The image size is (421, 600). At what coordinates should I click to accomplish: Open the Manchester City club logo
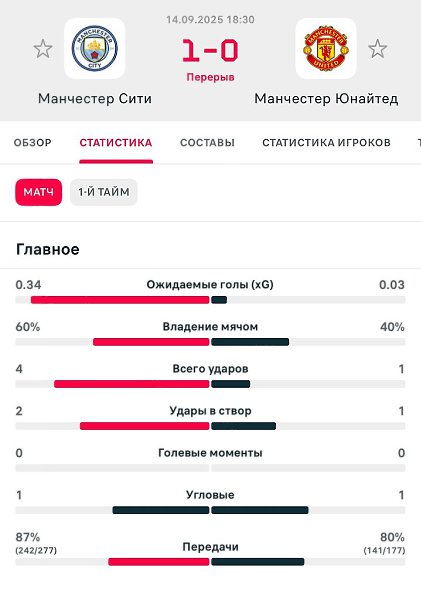[x=95, y=49]
